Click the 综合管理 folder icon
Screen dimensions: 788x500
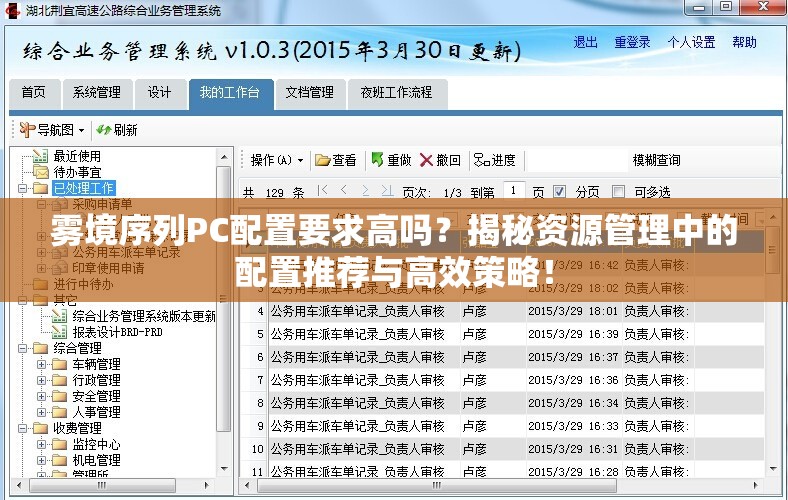(41, 348)
